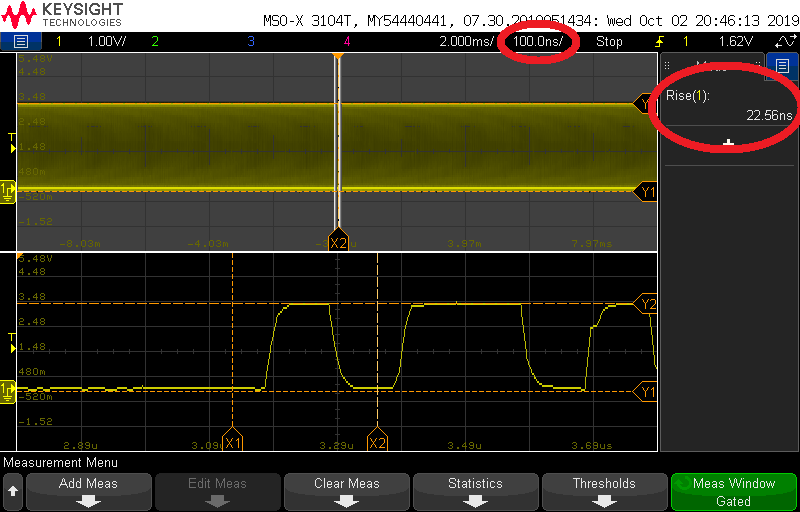
Task: Open the blue main menu icon top-left
Action: (21, 42)
